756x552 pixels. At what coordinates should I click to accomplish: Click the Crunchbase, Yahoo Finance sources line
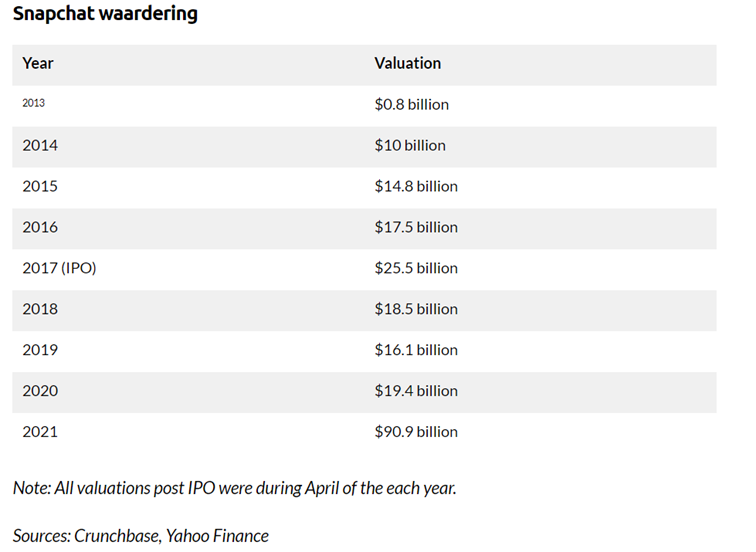(141, 536)
